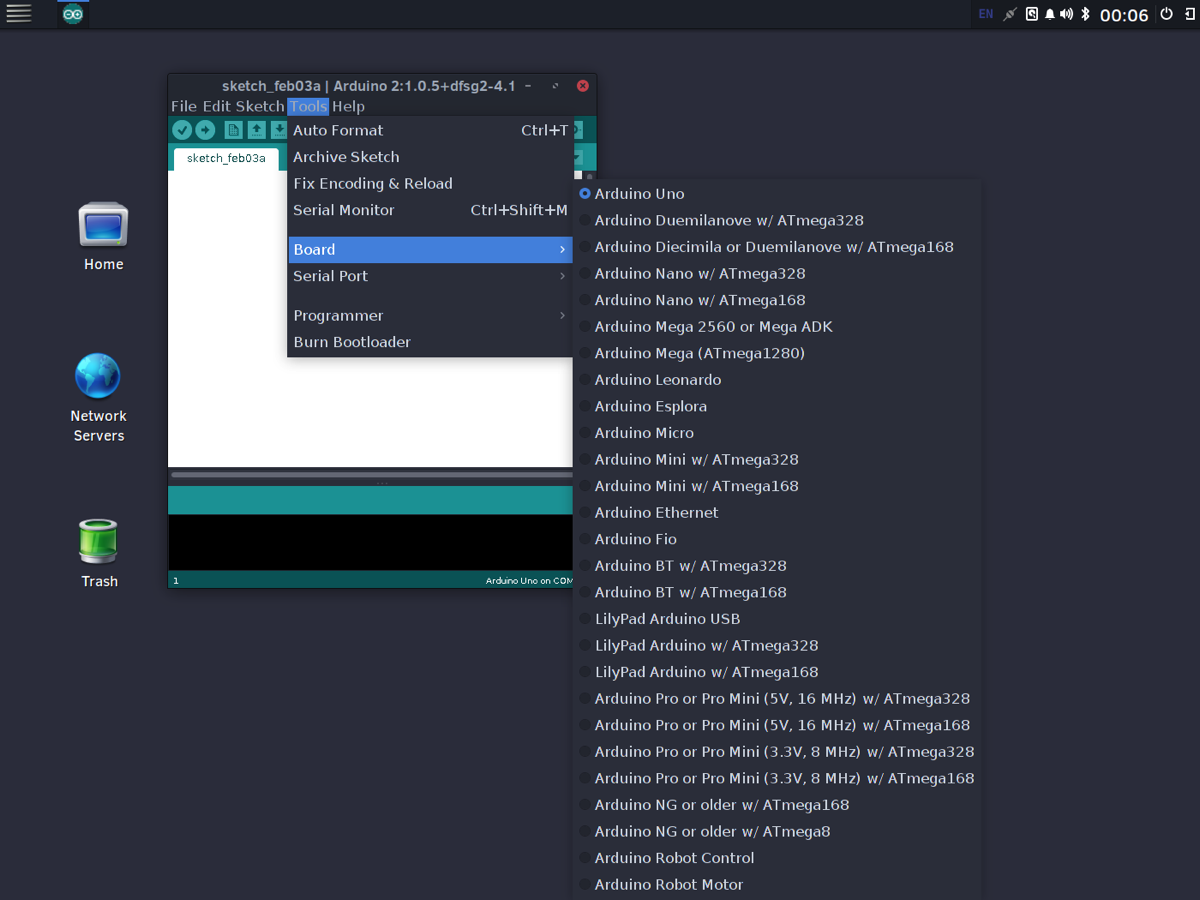
Task: Select Arduino Nano w/ ATmega328
Action: (x=777, y=273)
